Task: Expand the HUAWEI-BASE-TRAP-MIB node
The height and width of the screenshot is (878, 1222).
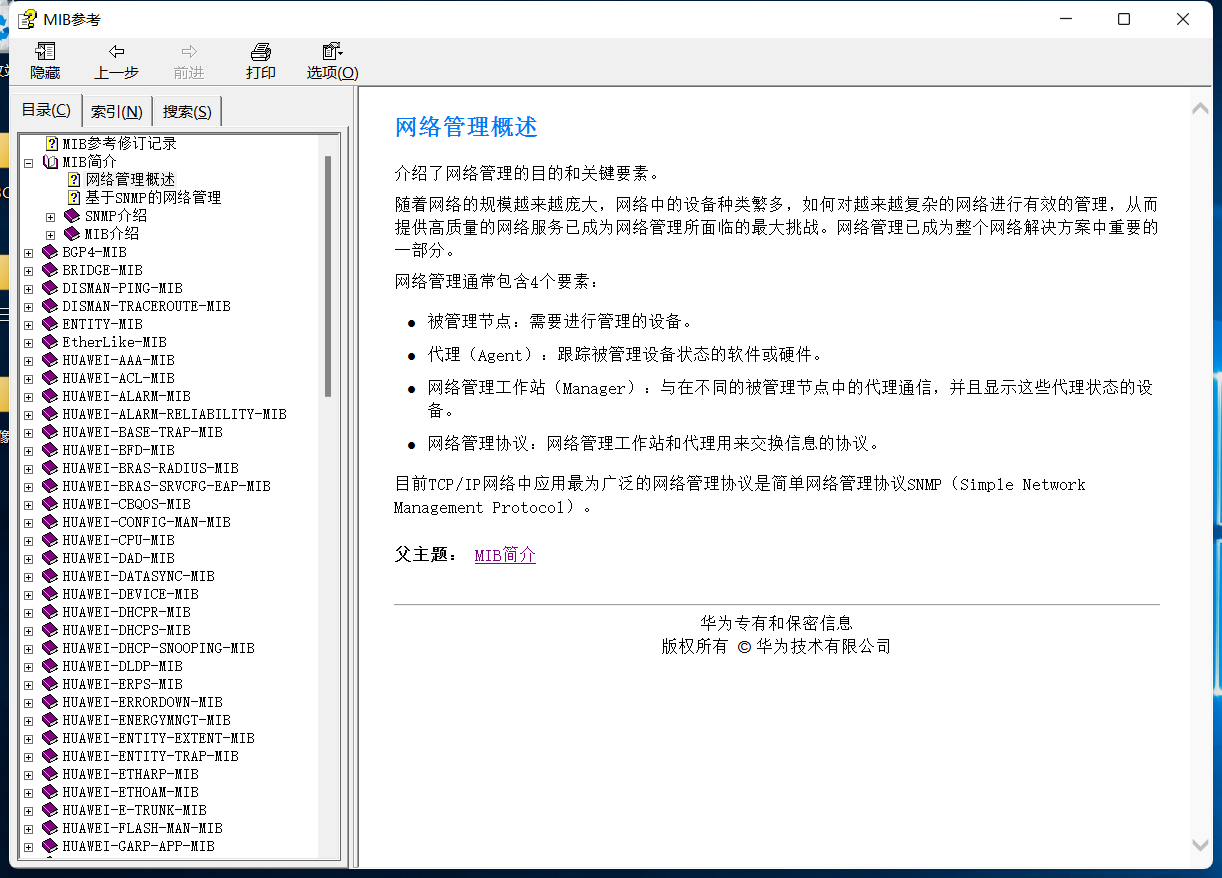Action: [28, 432]
